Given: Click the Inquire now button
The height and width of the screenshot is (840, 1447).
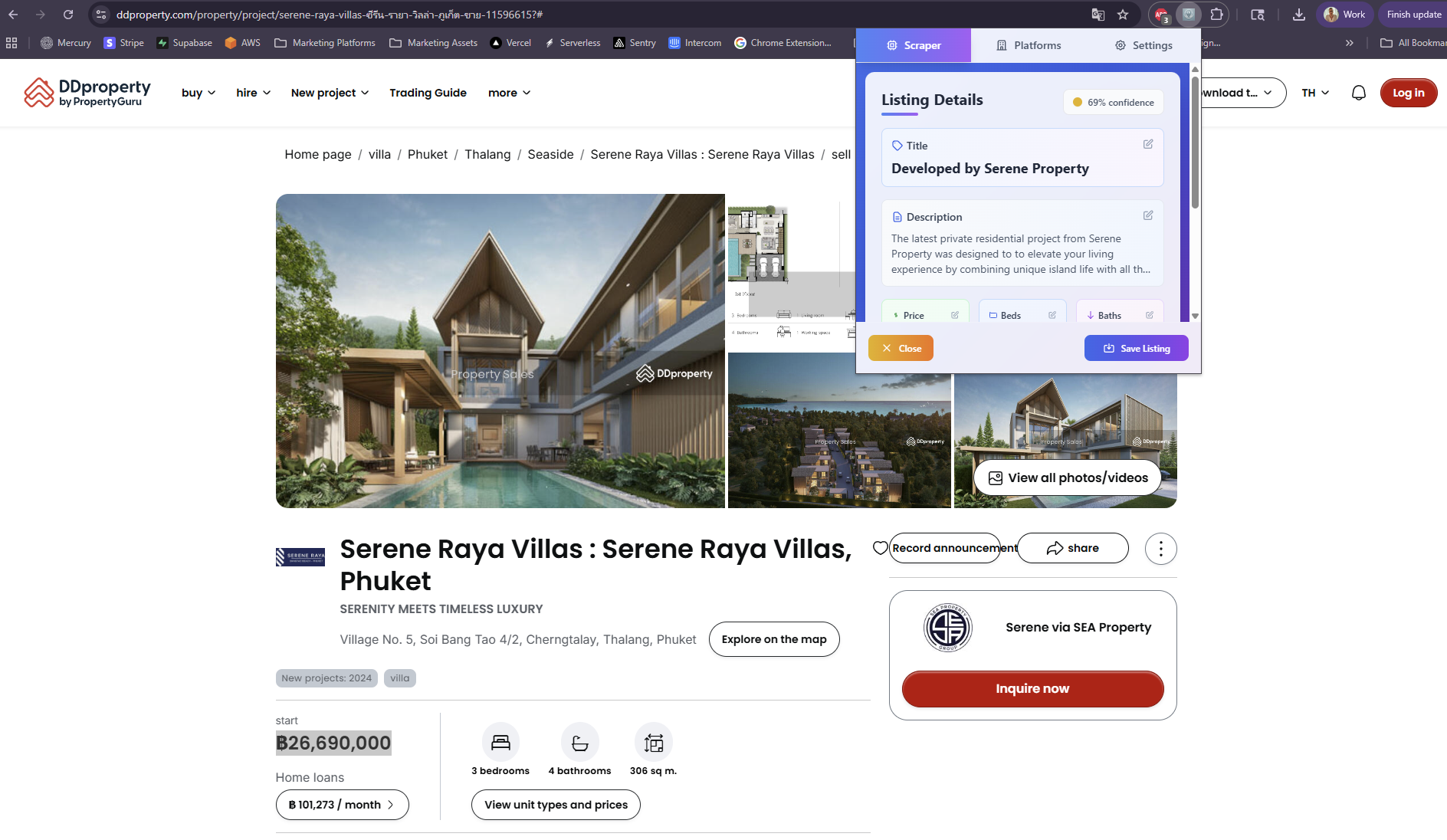Looking at the screenshot, I should (1032, 688).
